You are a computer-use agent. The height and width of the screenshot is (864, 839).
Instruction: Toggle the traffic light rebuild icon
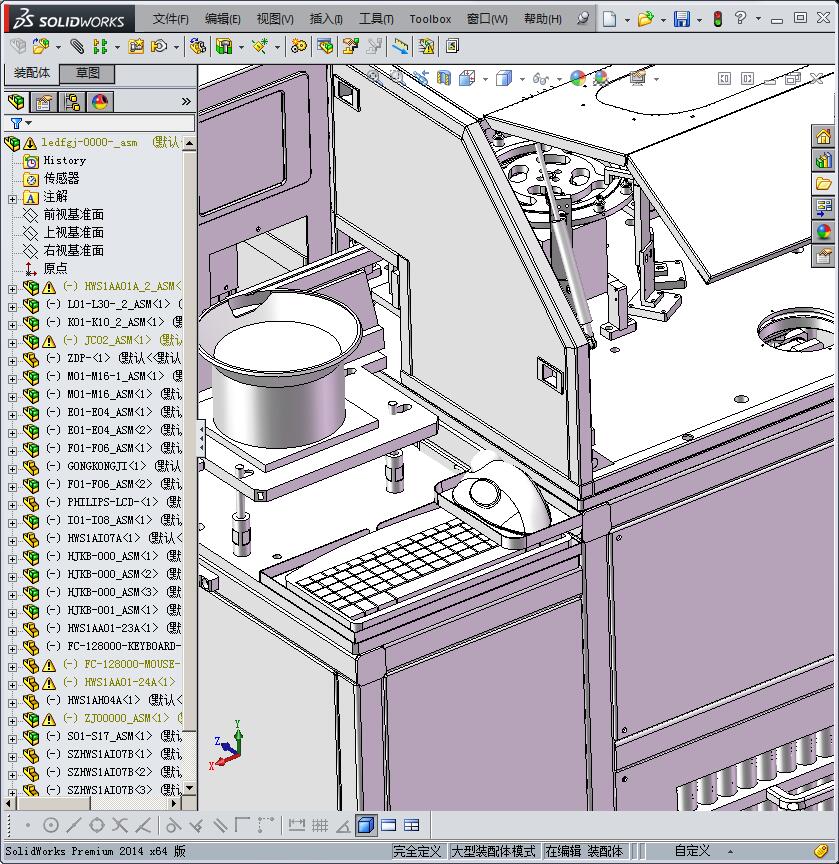tap(718, 19)
